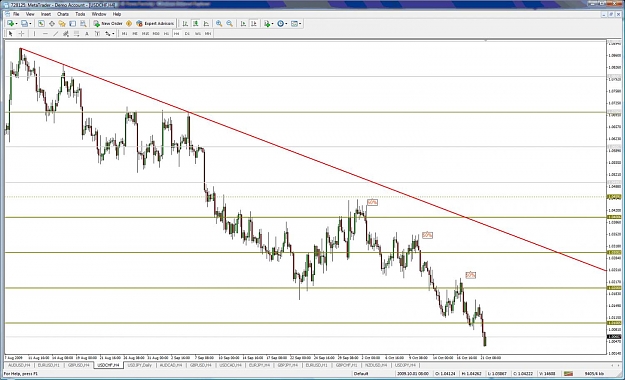Toggle chart shift from right border
This screenshot has width=625, height=380.
254,24
